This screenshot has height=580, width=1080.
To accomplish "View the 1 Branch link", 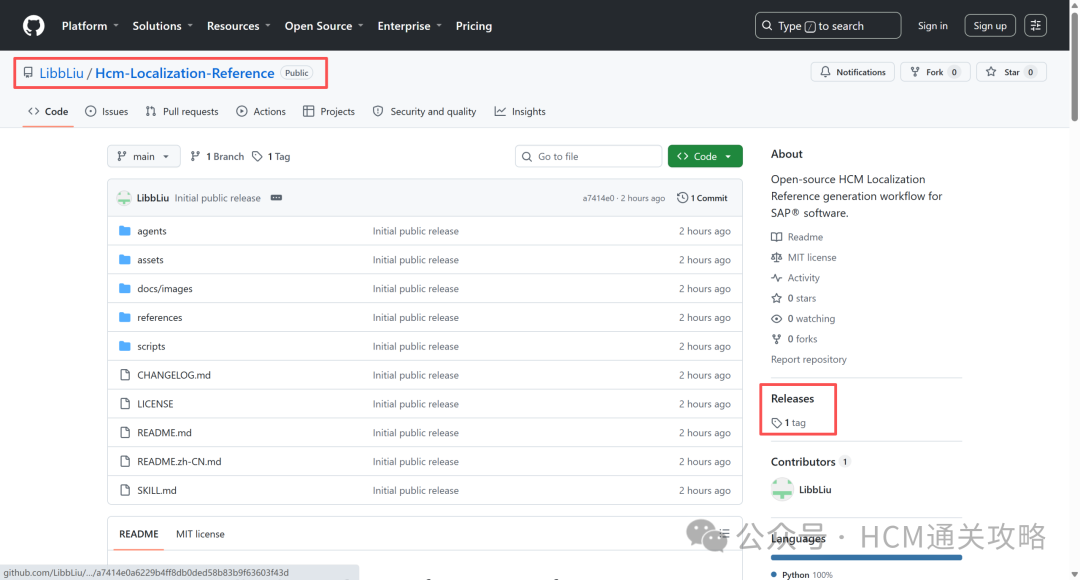I will pos(217,156).
